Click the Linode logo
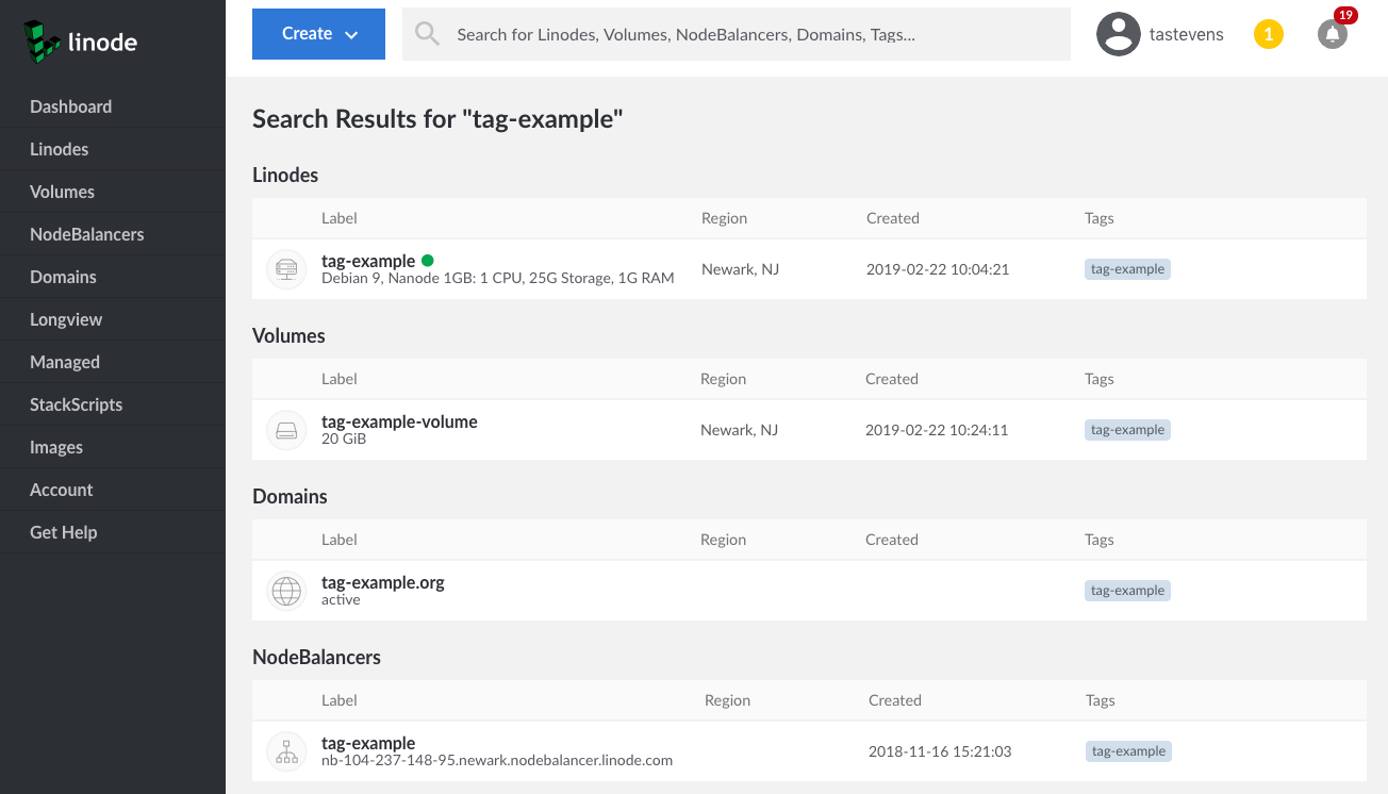Viewport: 1388px width, 794px height. click(x=80, y=41)
